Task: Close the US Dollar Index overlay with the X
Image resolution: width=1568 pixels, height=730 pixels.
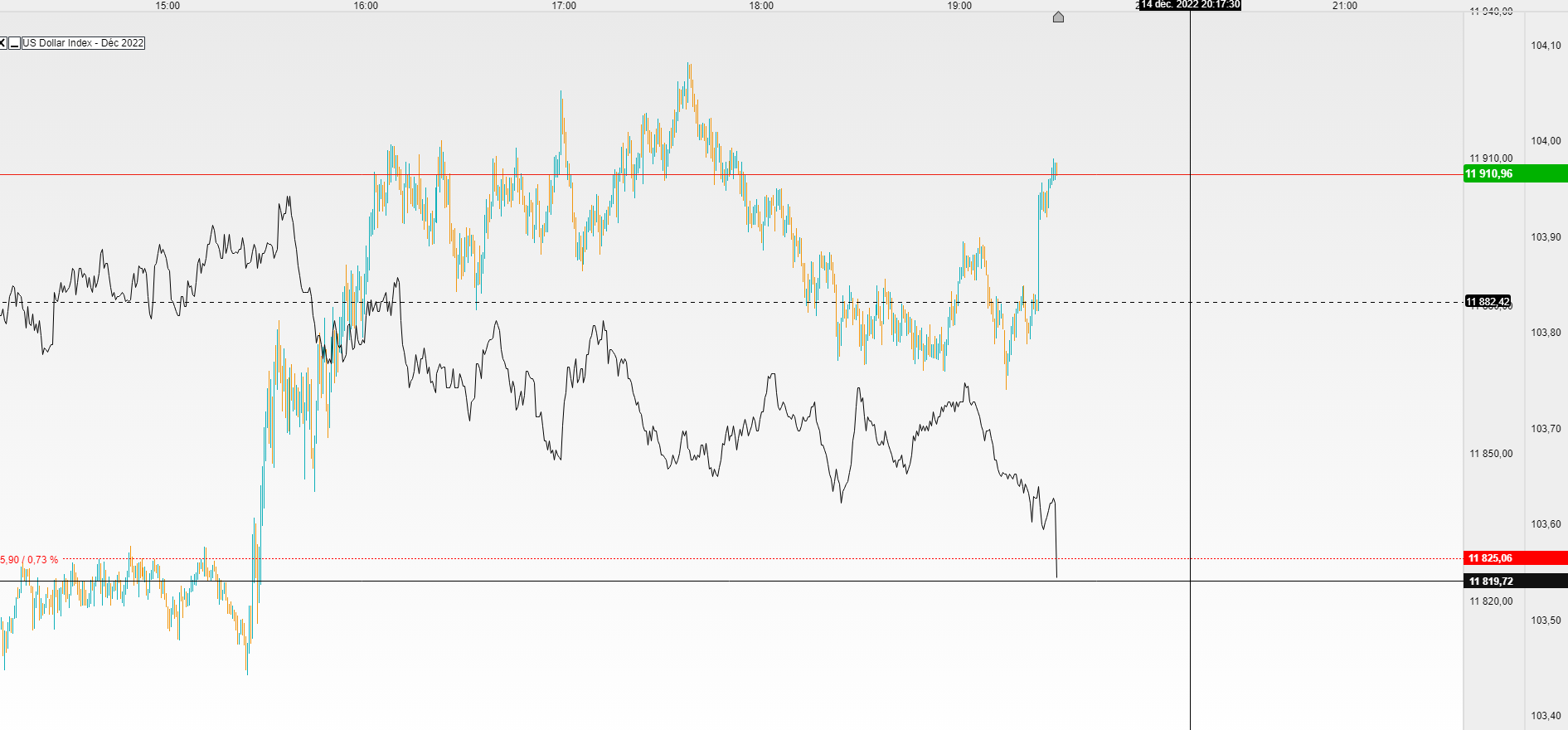Action: (x=3, y=43)
